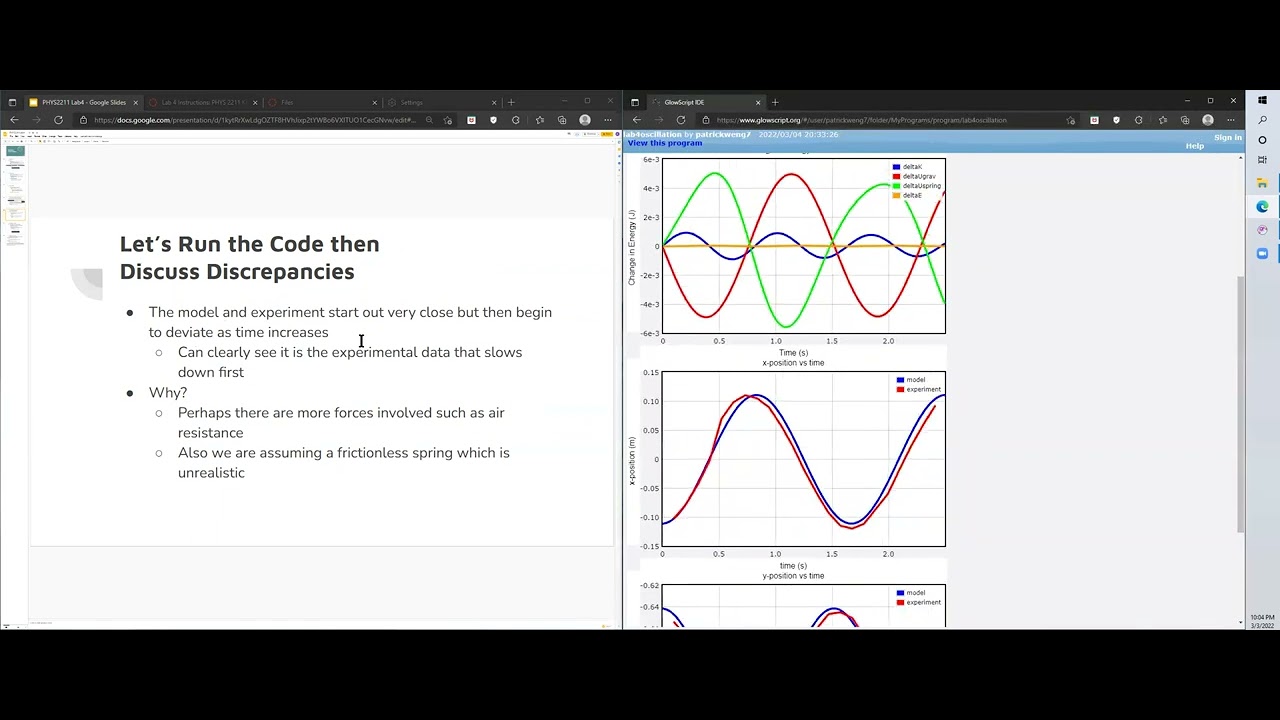
Task: Open the three-dot menu in Slides browser
Action: point(607,120)
